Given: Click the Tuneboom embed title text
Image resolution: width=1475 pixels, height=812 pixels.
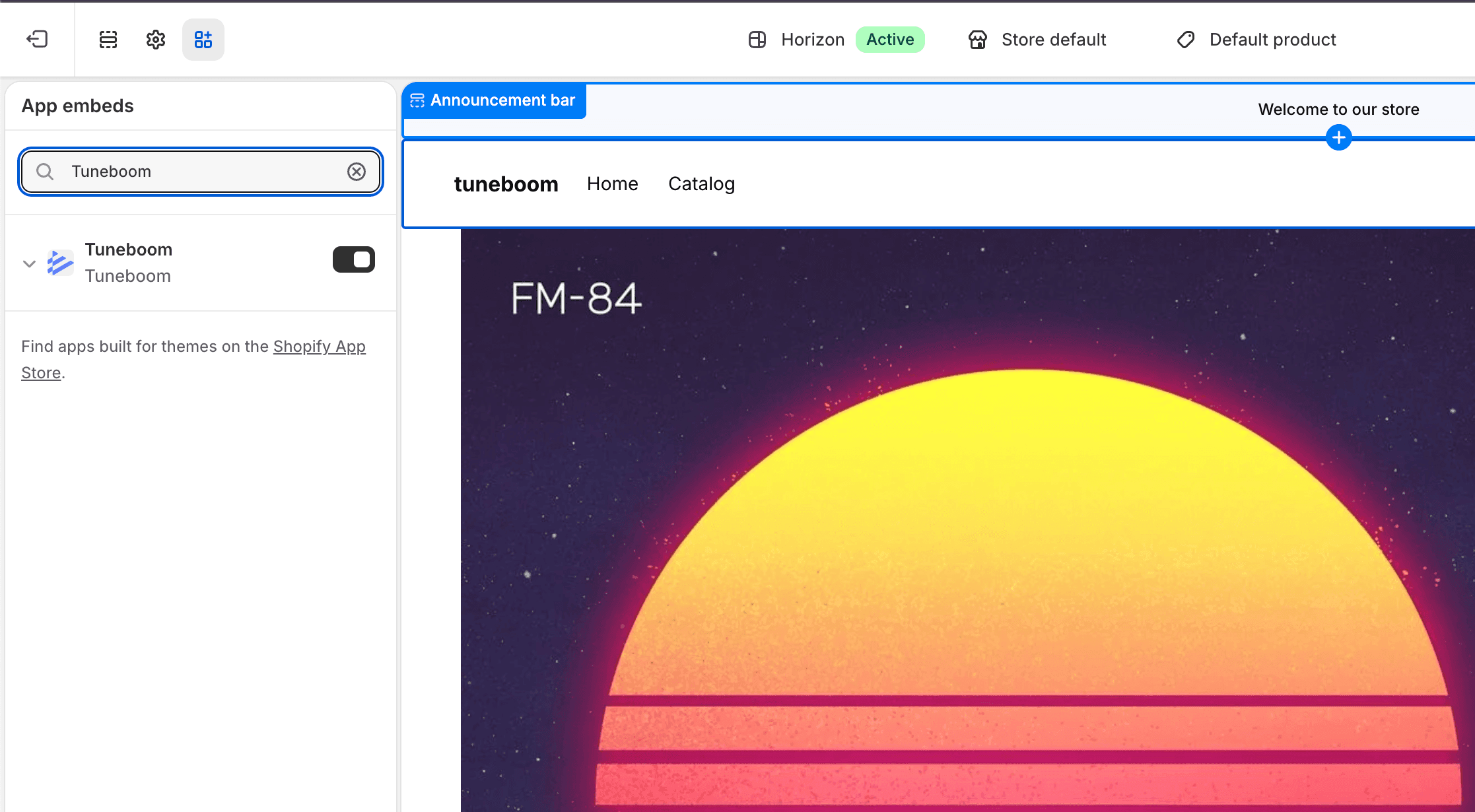Looking at the screenshot, I should click(x=129, y=250).
